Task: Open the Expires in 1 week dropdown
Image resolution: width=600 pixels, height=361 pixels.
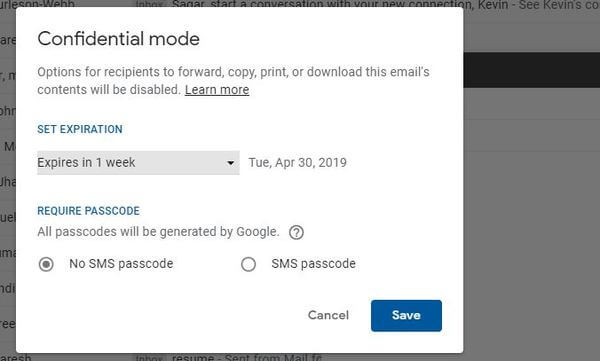Action: pos(138,163)
